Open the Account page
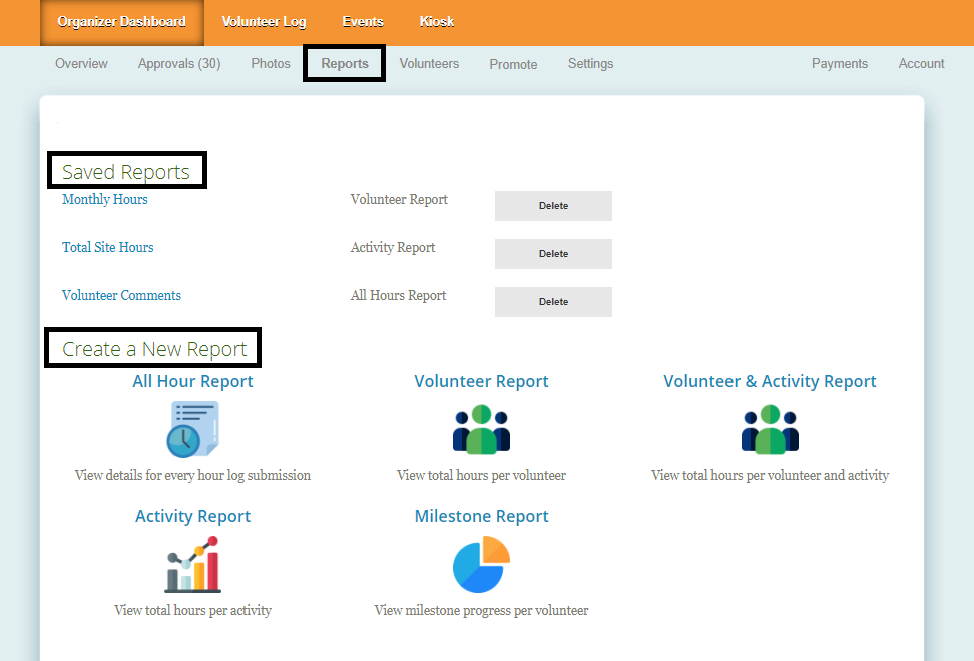 920,64
